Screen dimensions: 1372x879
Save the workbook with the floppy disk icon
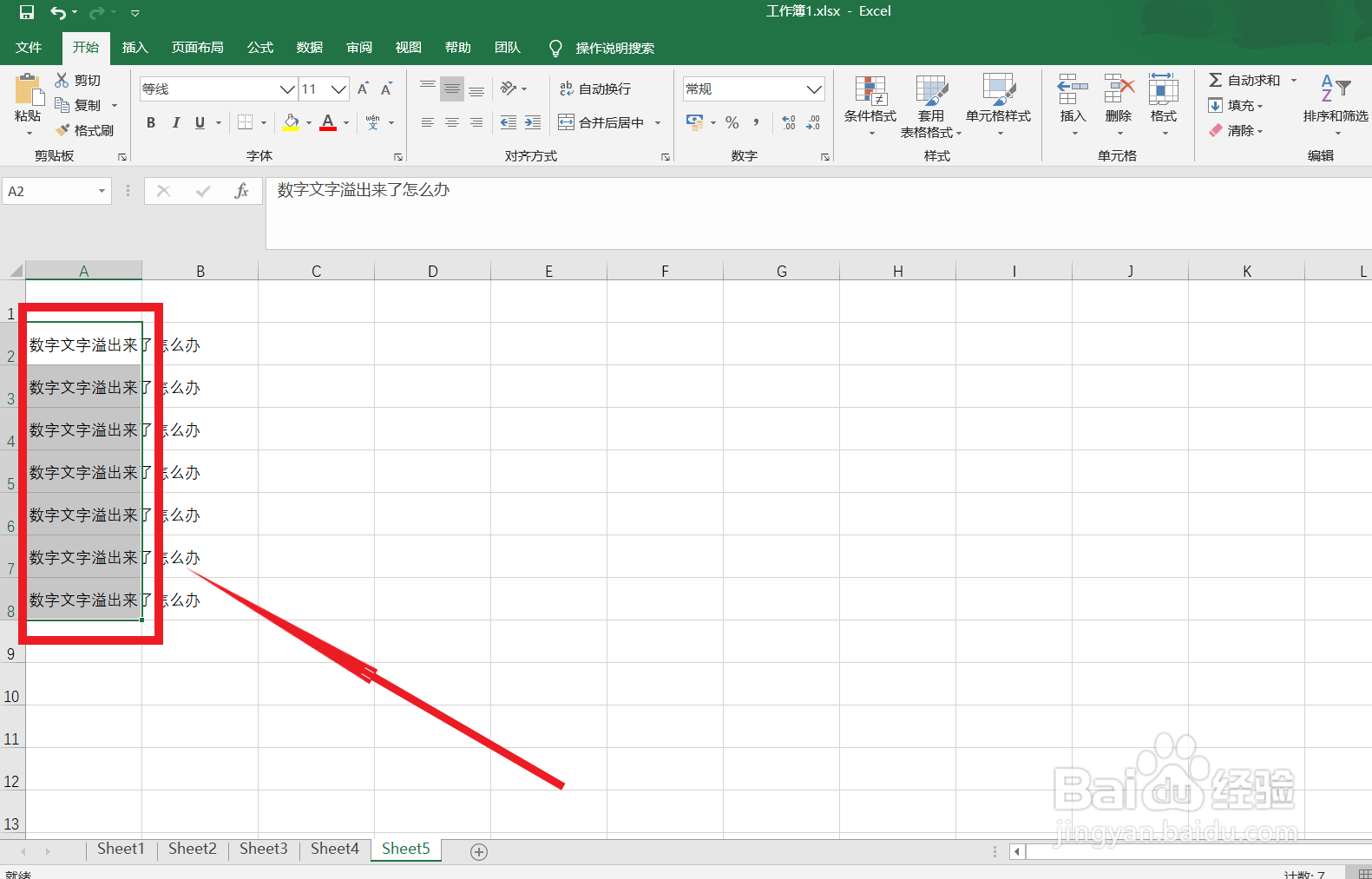pos(27,12)
